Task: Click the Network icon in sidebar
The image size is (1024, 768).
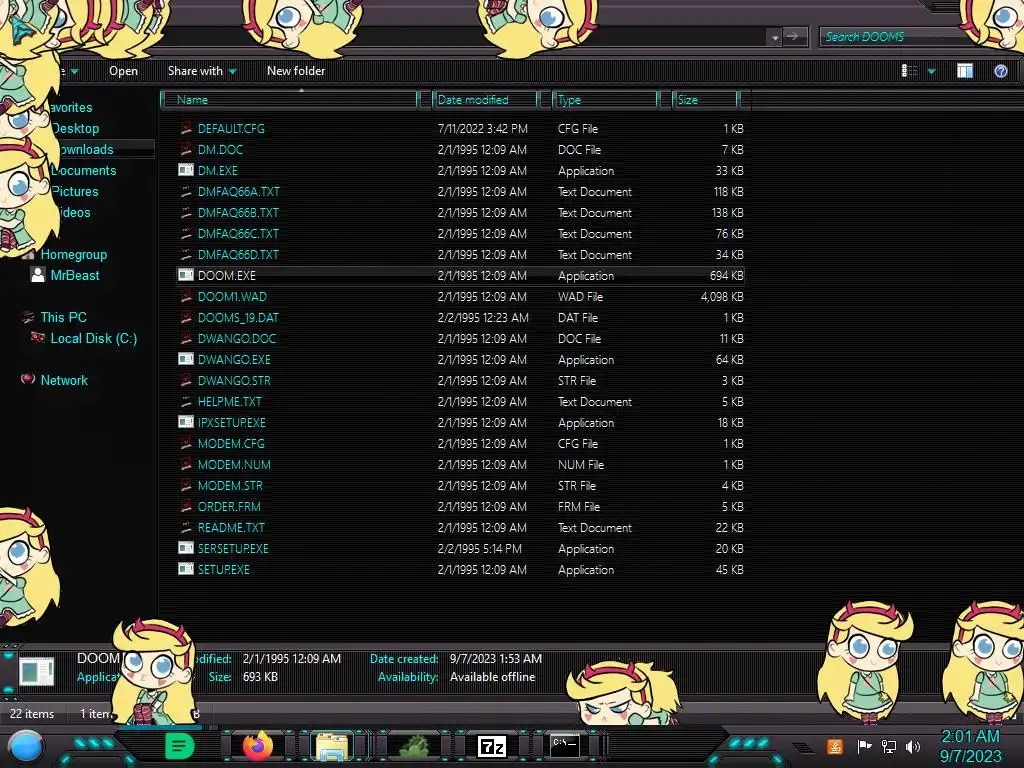Action: [x=27, y=379]
